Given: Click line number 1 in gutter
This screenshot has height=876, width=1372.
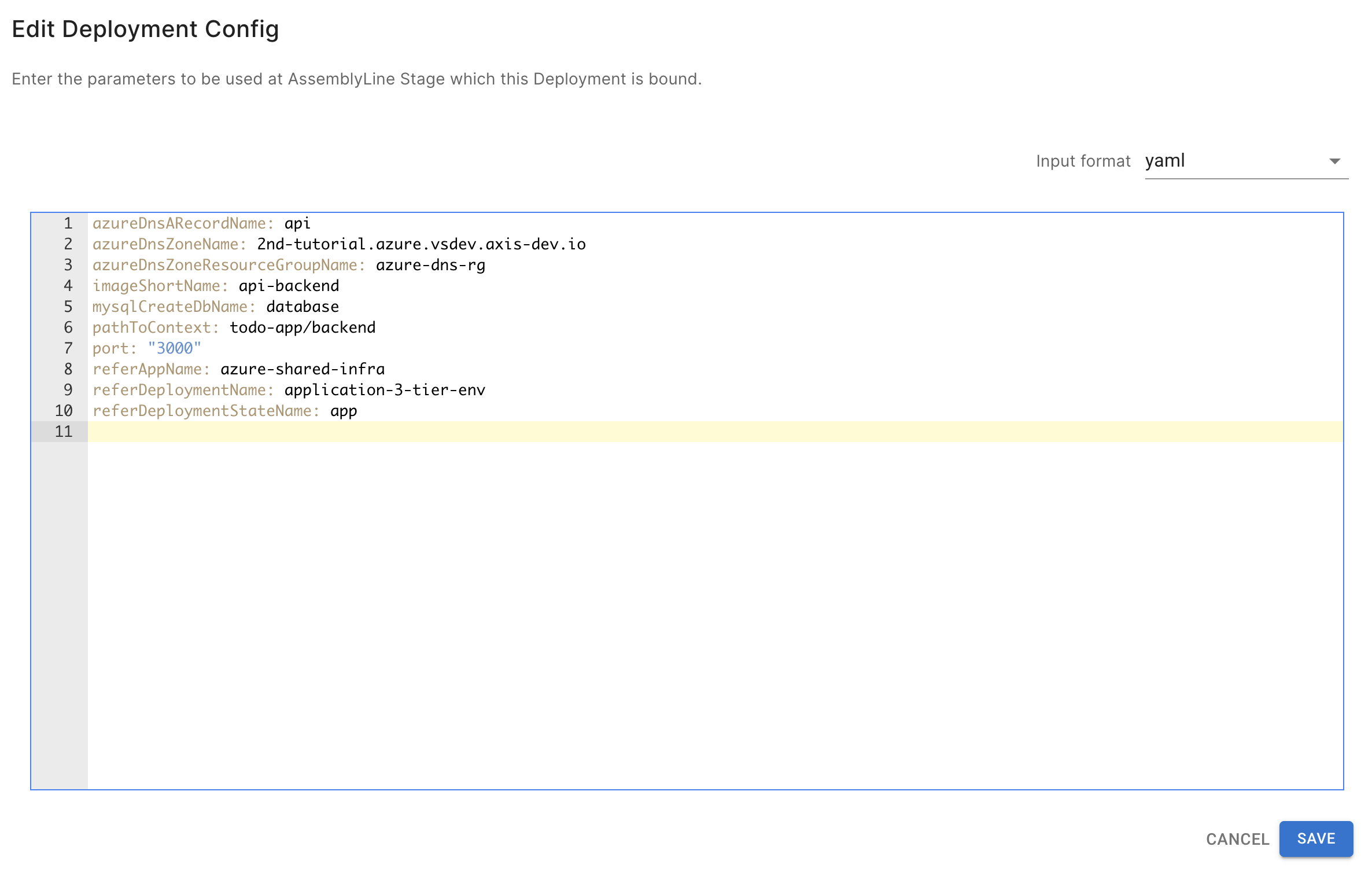Looking at the screenshot, I should coord(68,223).
